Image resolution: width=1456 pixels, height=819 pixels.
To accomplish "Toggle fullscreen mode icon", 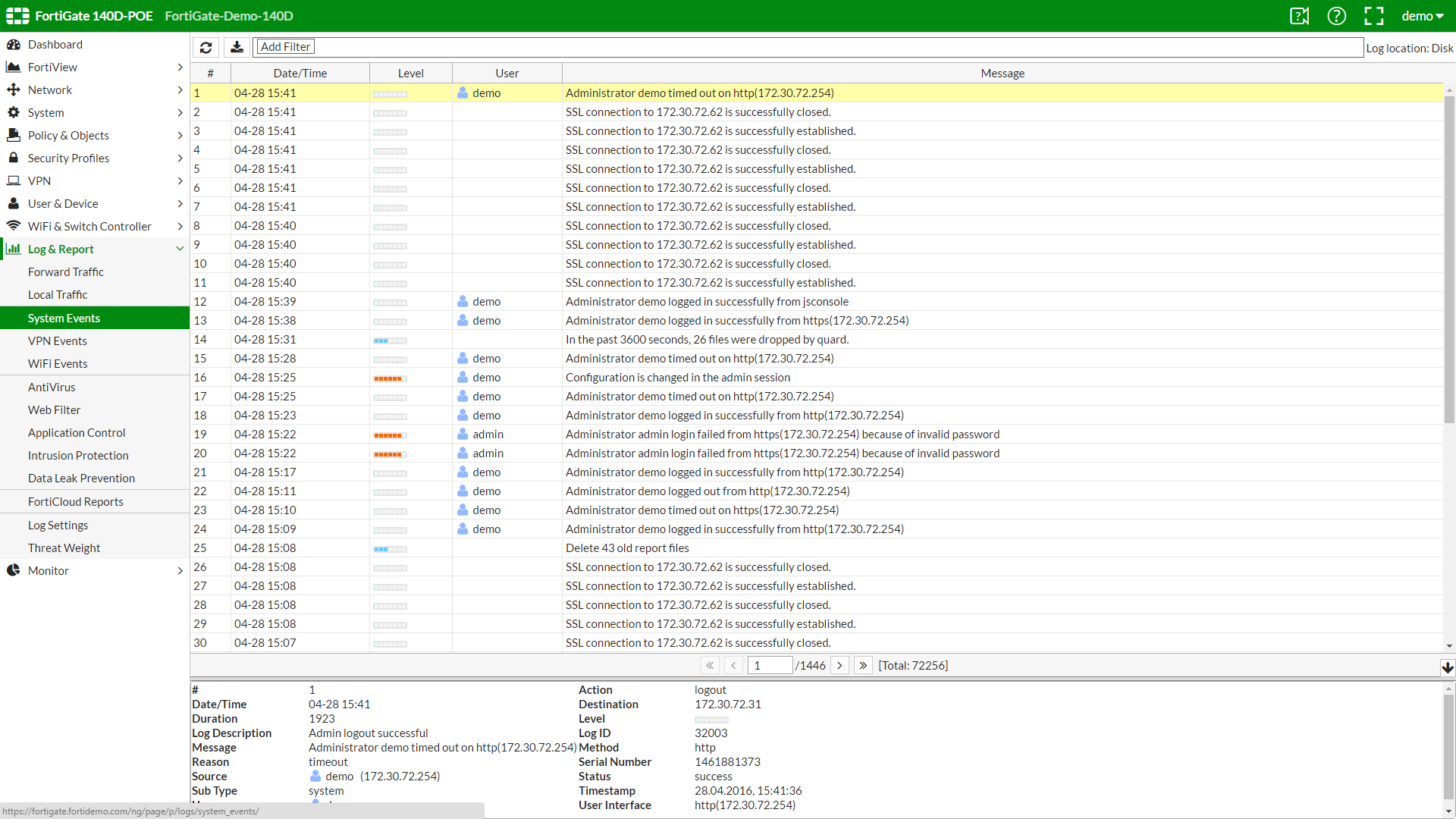I will click(1373, 16).
